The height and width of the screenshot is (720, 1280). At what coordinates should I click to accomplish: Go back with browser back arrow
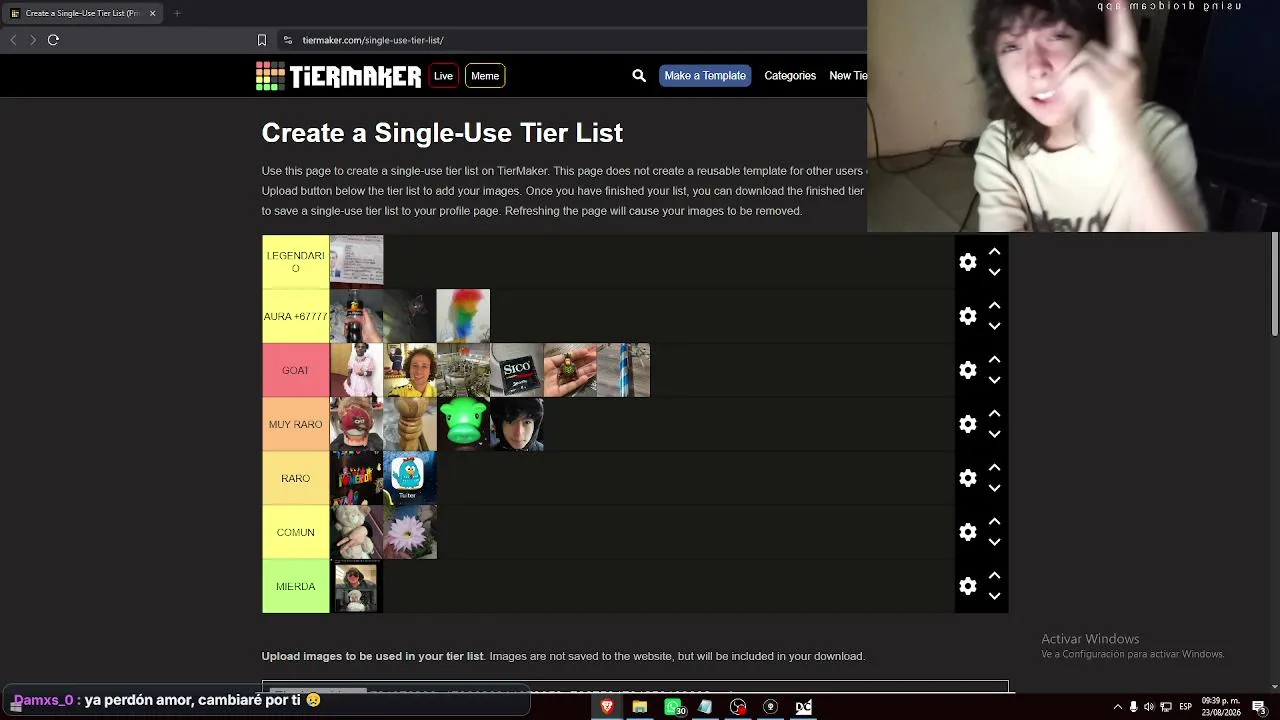[x=13, y=40]
